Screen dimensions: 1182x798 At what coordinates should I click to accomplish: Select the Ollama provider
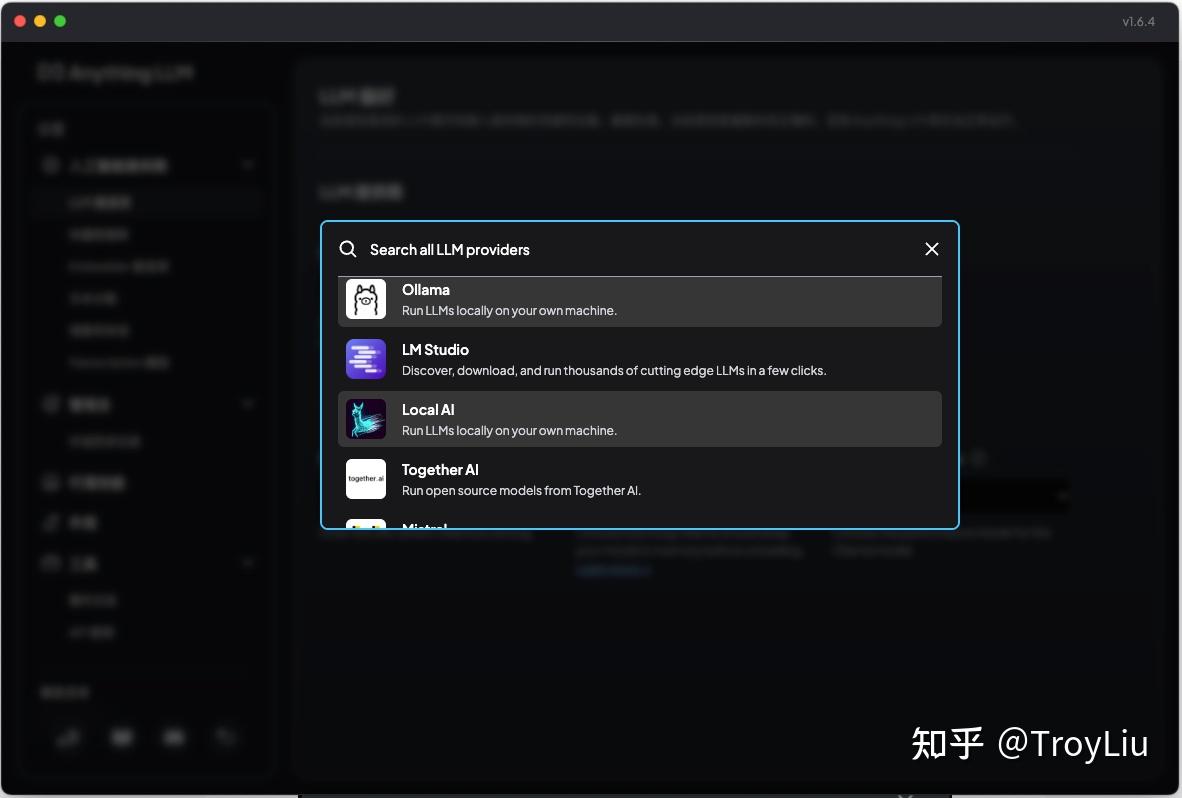(639, 301)
